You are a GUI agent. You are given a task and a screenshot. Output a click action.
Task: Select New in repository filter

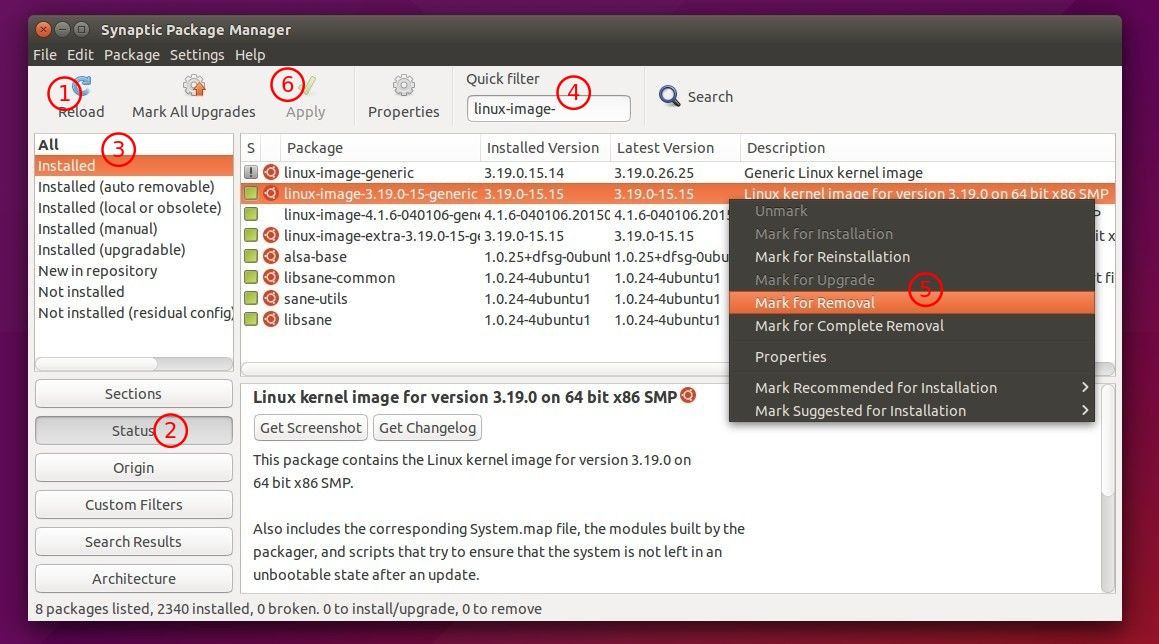tap(134, 271)
